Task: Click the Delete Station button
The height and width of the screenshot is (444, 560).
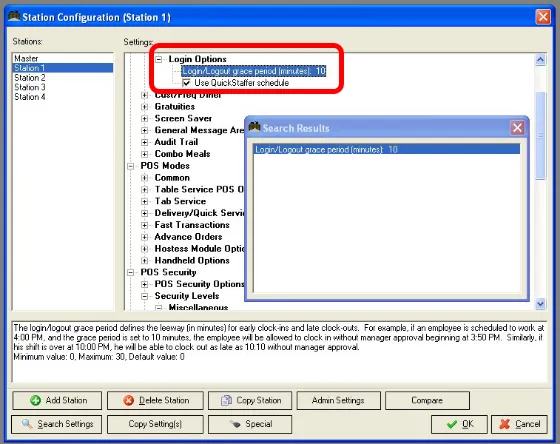Action: pyautogui.click(x=155, y=400)
